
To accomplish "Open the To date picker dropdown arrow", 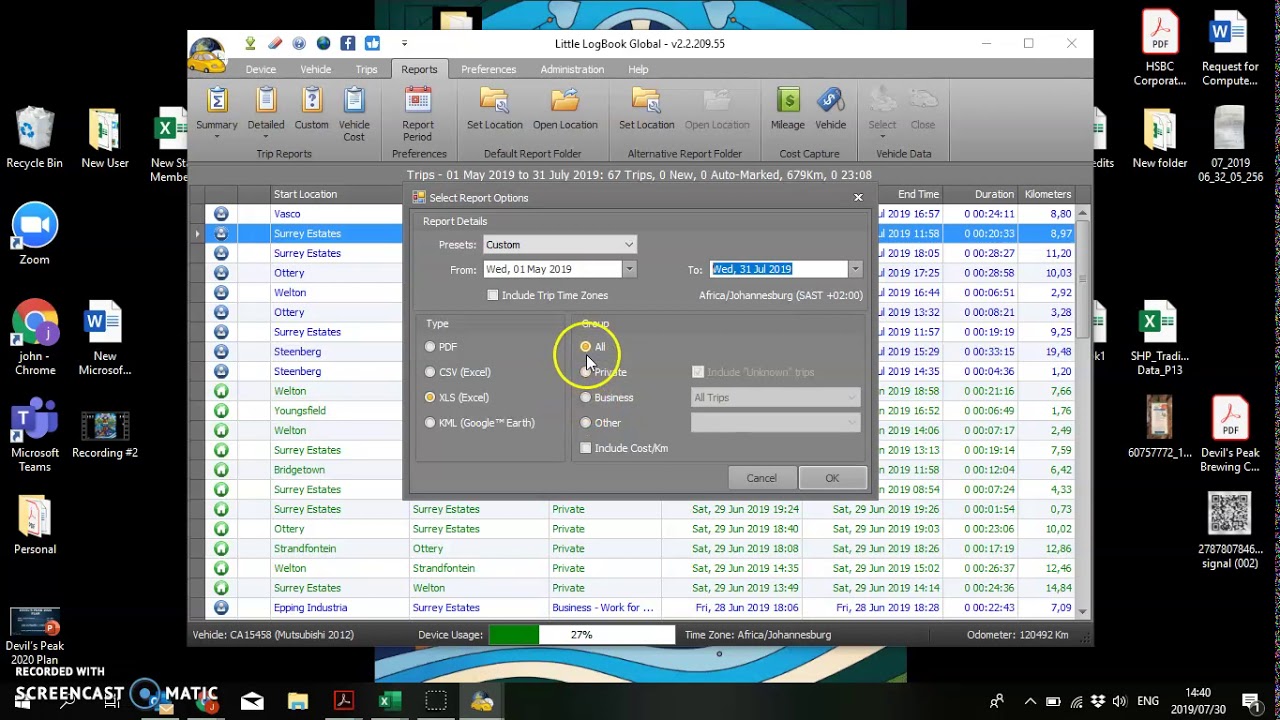I will point(855,269).
